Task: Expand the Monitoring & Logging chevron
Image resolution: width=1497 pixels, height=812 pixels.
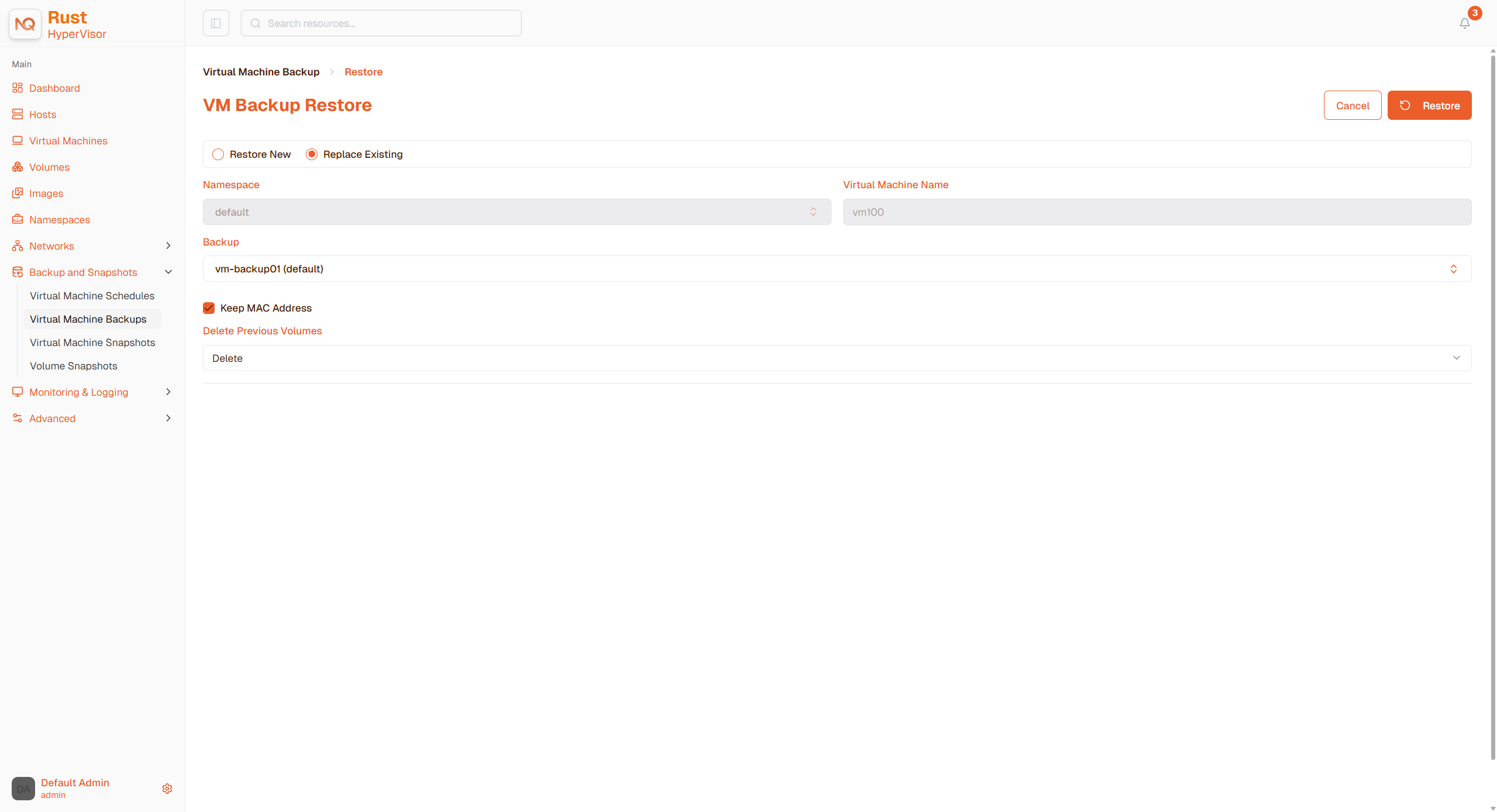Action: click(168, 392)
